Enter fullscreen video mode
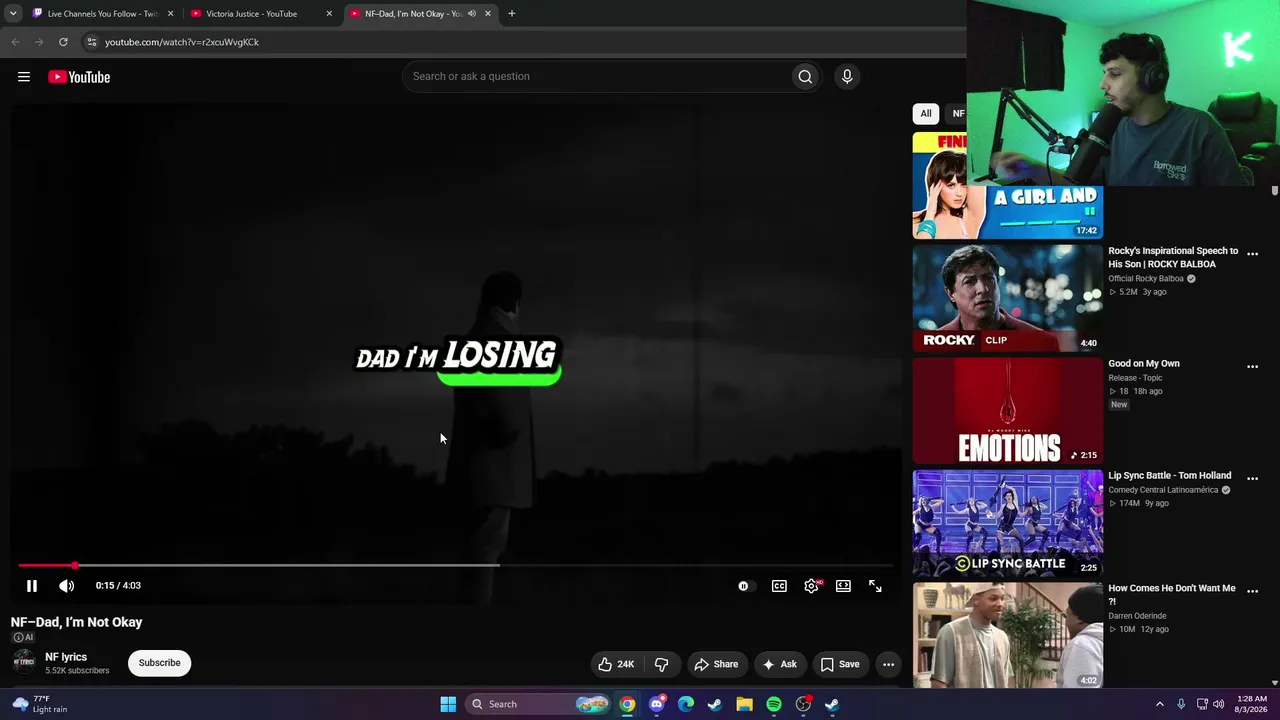 tap(875, 586)
